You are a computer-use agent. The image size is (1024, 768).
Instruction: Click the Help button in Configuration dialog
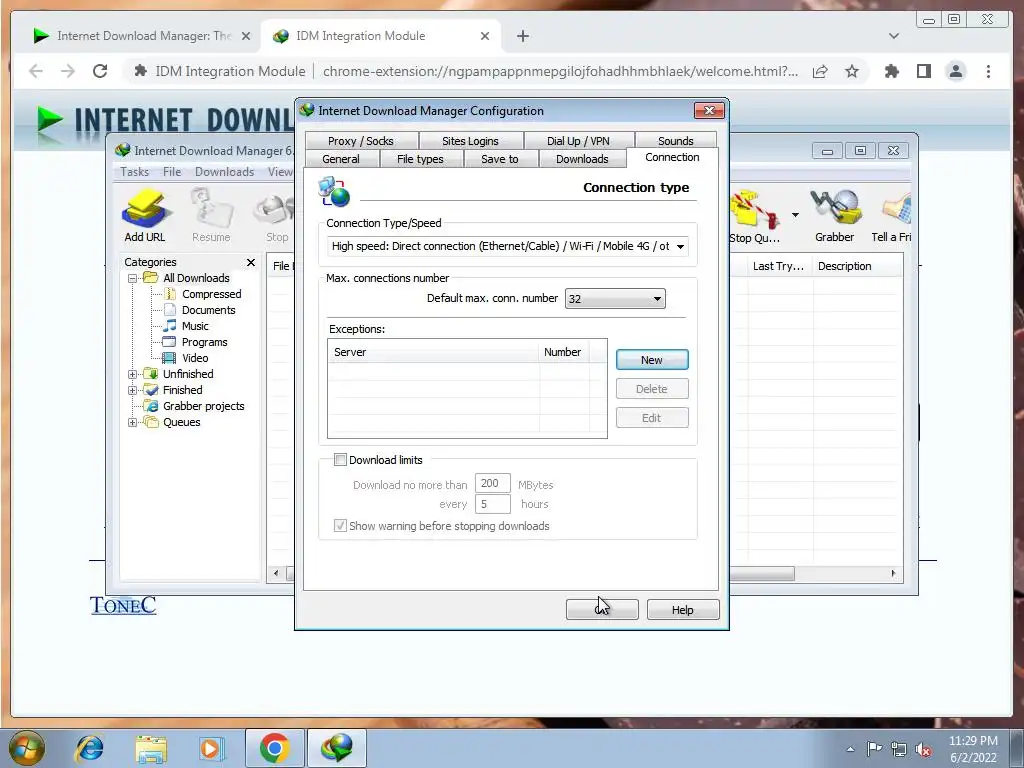683,610
